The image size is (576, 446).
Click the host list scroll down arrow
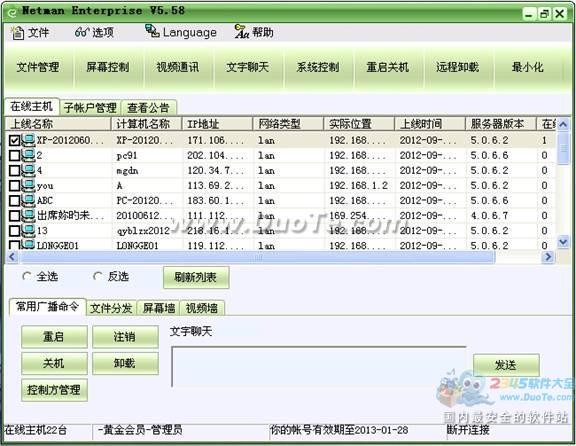(563, 242)
